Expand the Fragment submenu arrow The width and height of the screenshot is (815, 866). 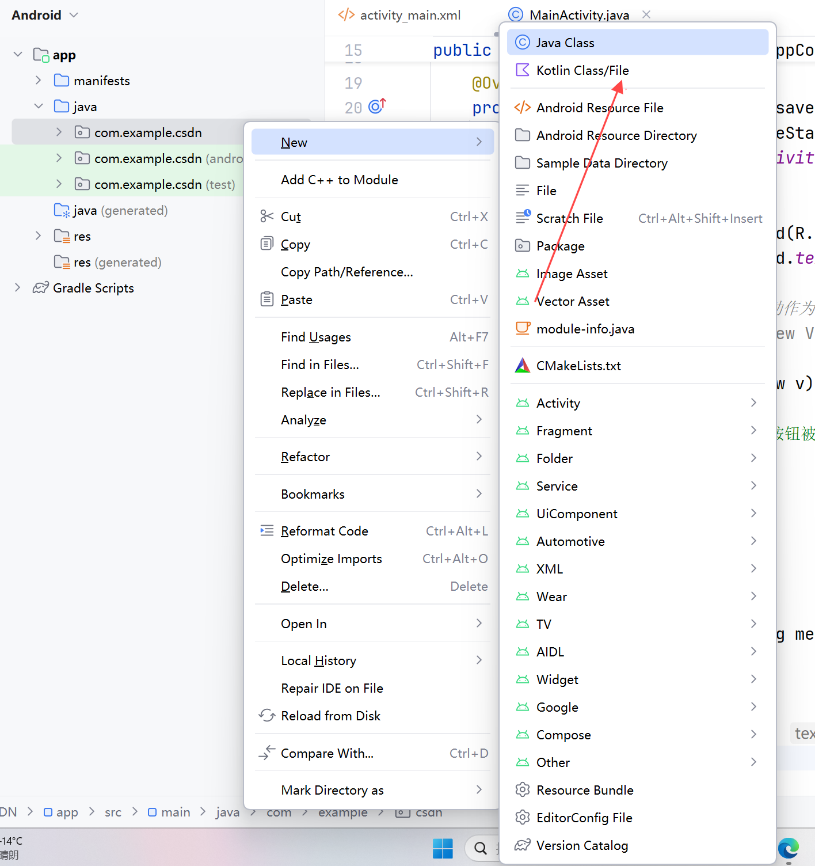pyautogui.click(x=754, y=430)
